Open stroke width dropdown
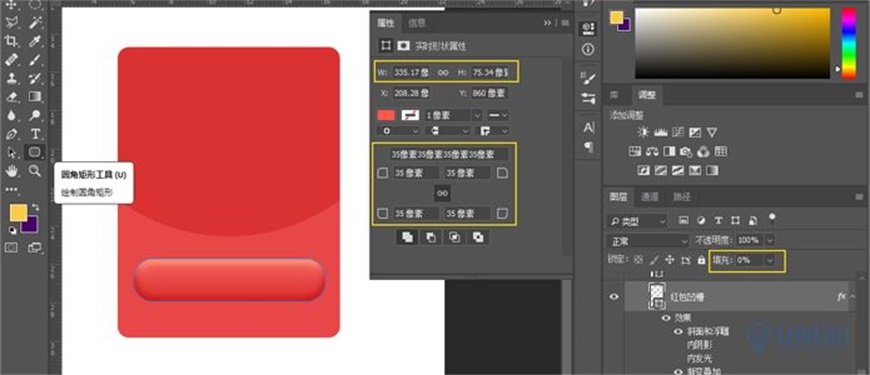870x375 pixels. click(477, 115)
